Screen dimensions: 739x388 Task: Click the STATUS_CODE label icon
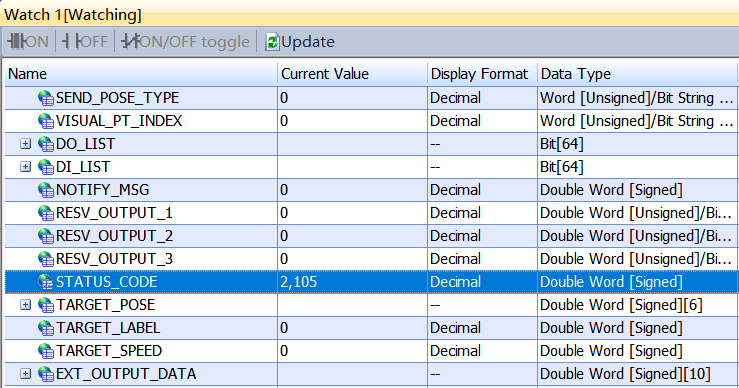tap(46, 282)
